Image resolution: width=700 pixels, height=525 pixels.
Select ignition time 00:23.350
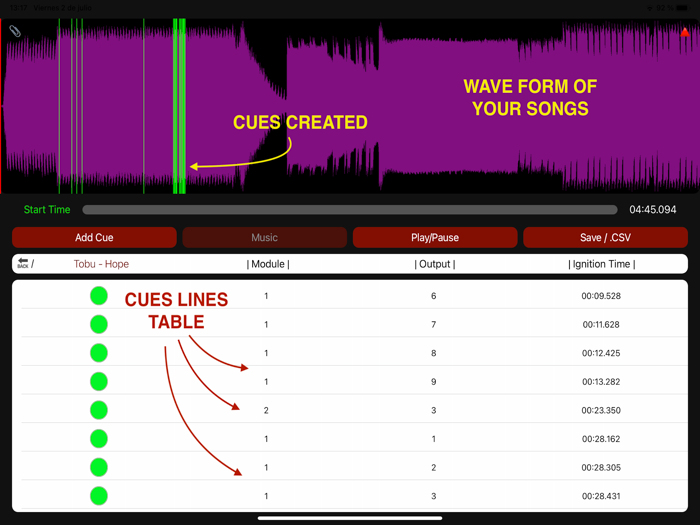(x=601, y=410)
